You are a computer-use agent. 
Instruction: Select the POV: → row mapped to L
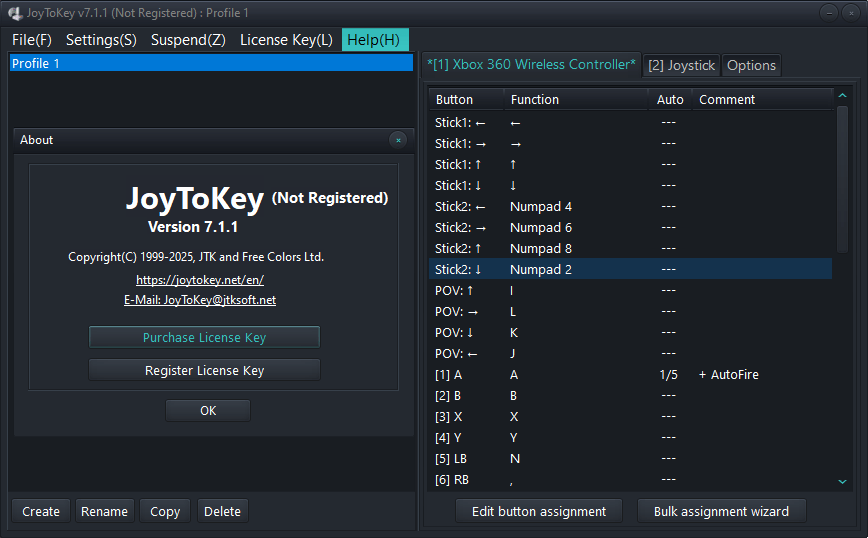coord(631,312)
